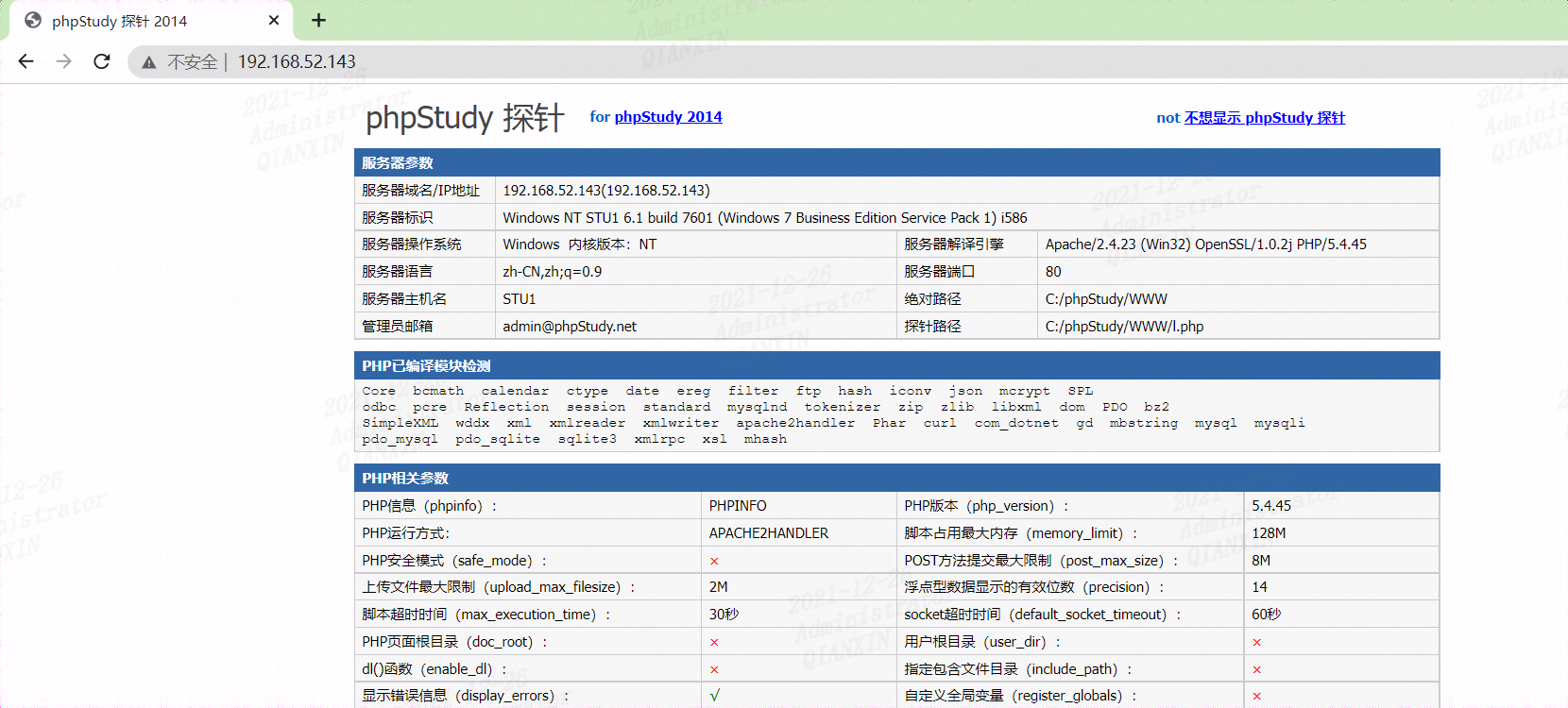Click the PHP安全模式 (safe_mode) label
Image resolution: width=1568 pixels, height=708 pixels.
pyautogui.click(x=454, y=561)
